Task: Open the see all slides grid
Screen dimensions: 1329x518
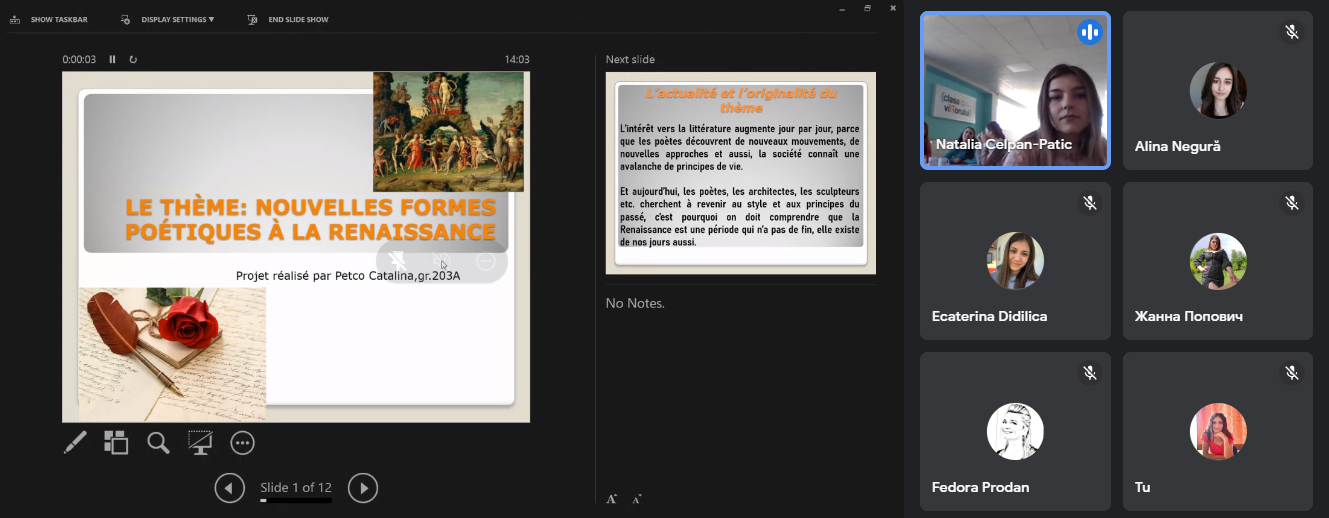Action: click(116, 442)
